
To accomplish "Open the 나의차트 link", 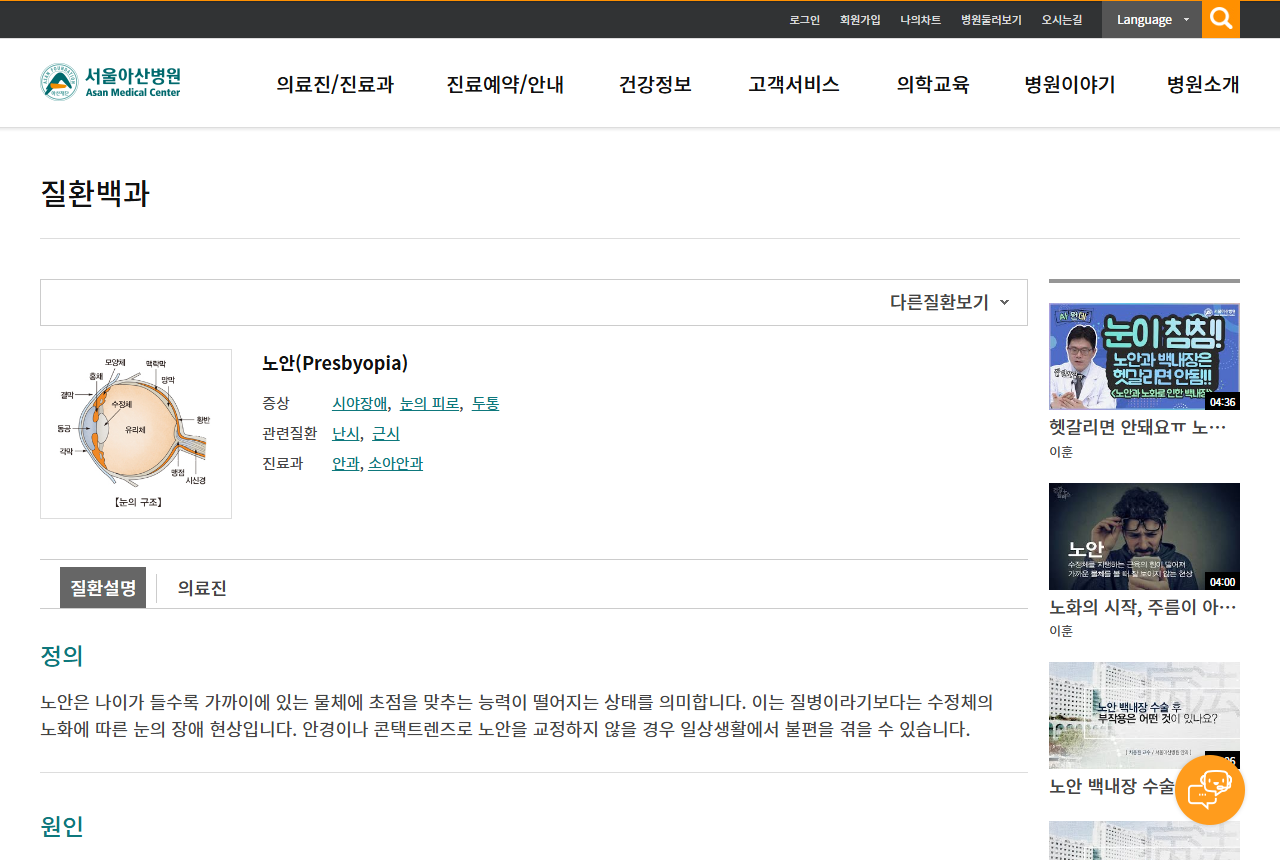I will [920, 20].
